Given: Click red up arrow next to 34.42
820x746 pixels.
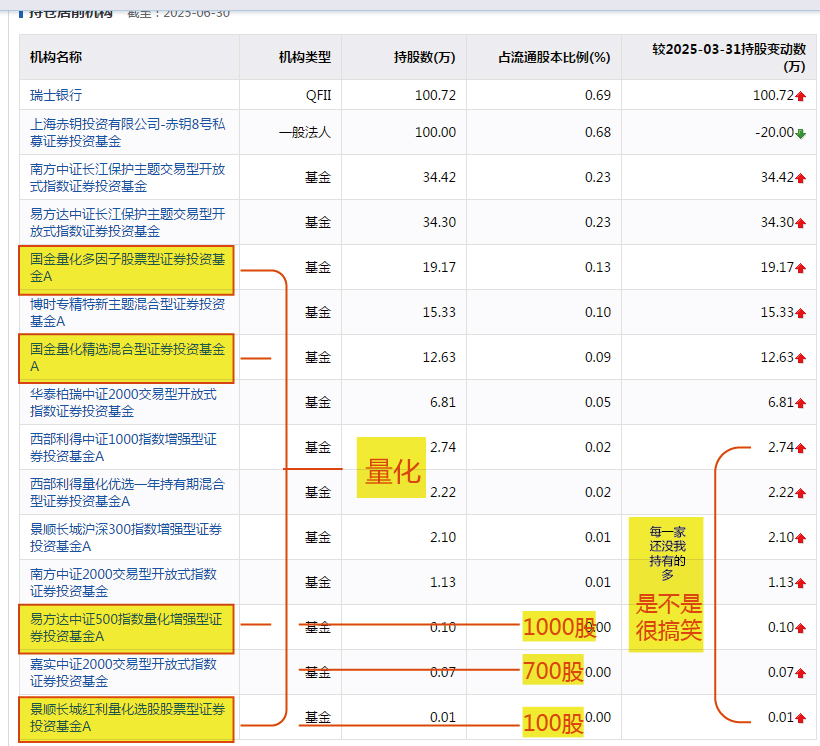Looking at the screenshot, I should 800,178.
